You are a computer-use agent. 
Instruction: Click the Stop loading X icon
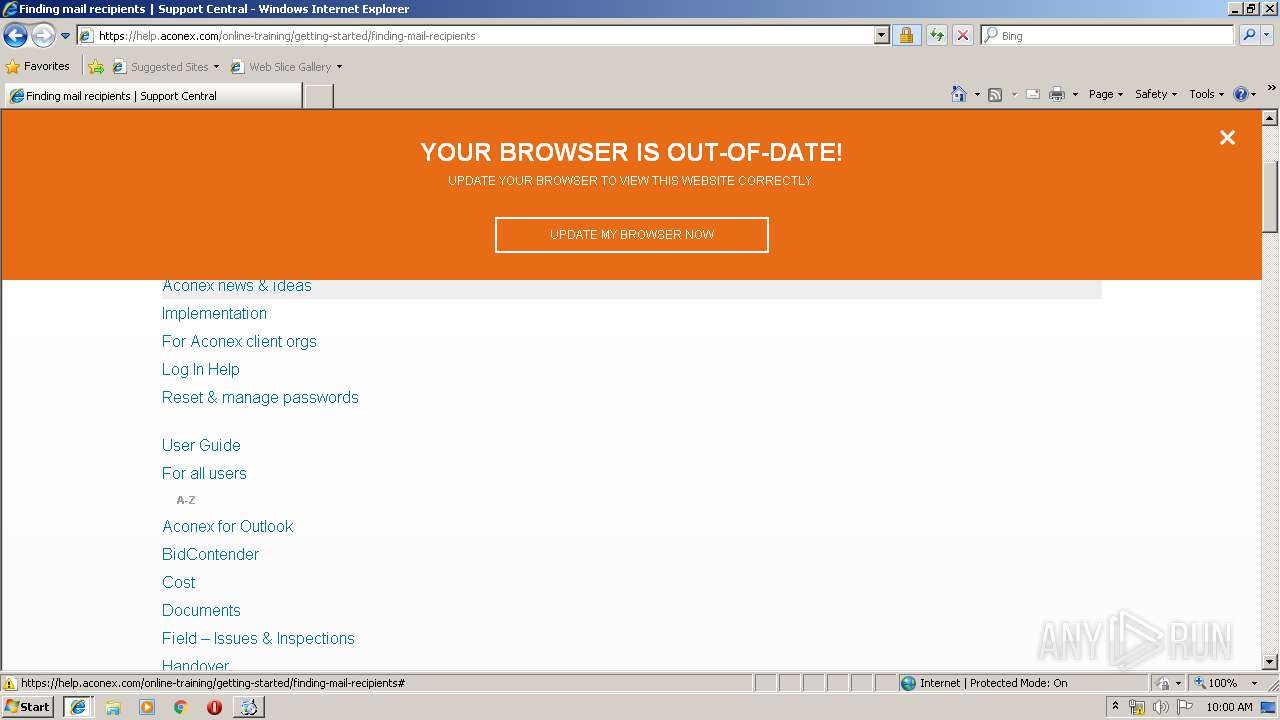(x=963, y=35)
